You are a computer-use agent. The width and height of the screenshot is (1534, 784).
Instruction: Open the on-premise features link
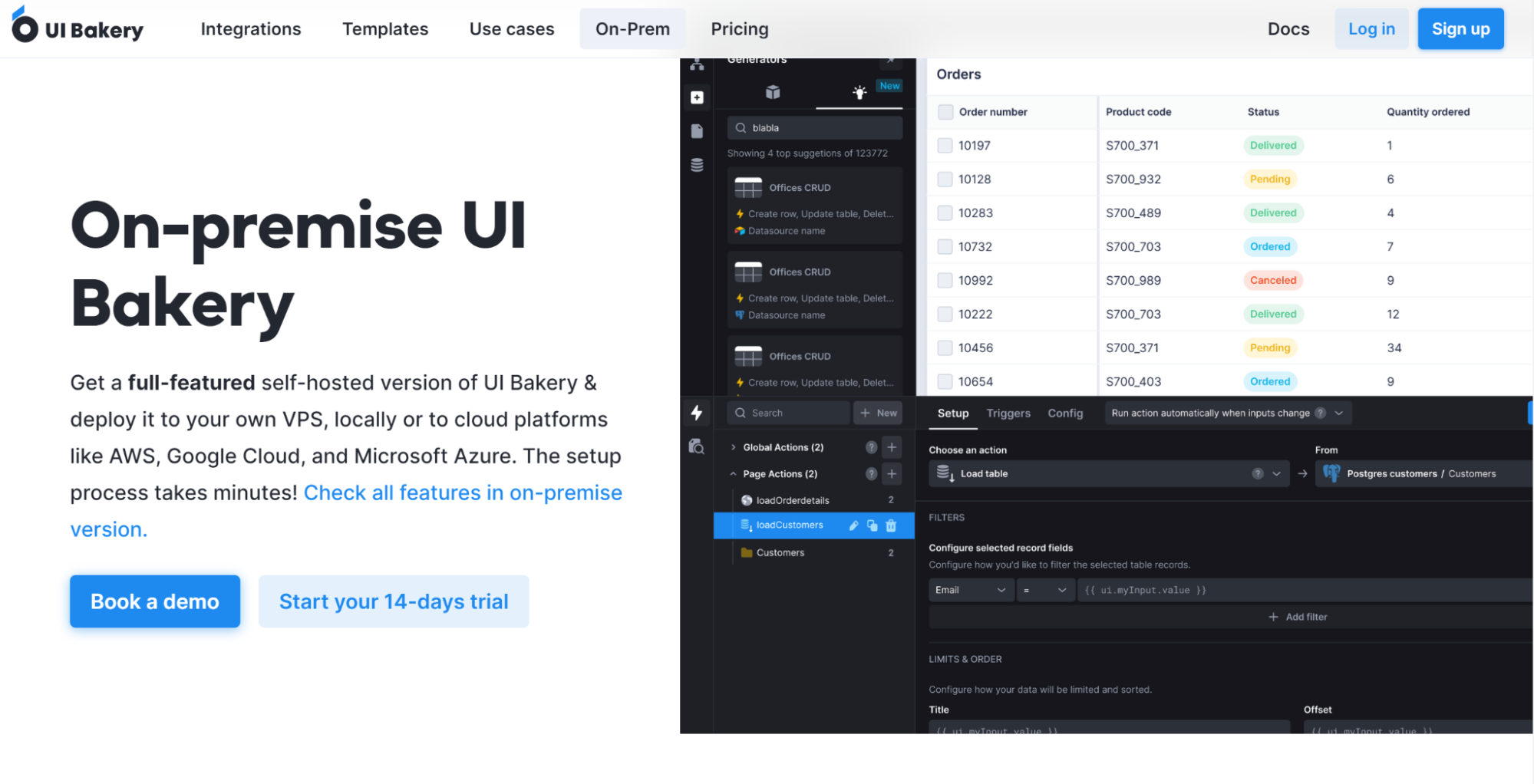(463, 492)
